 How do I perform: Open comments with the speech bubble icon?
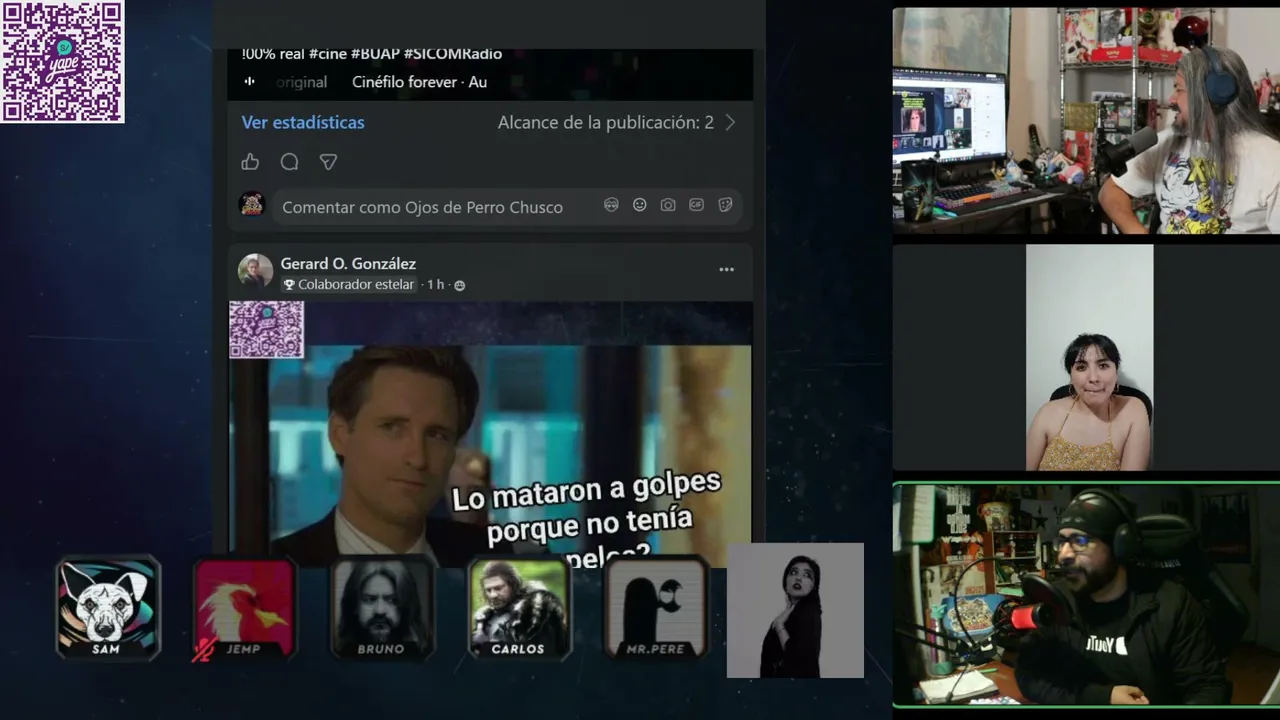coord(289,162)
